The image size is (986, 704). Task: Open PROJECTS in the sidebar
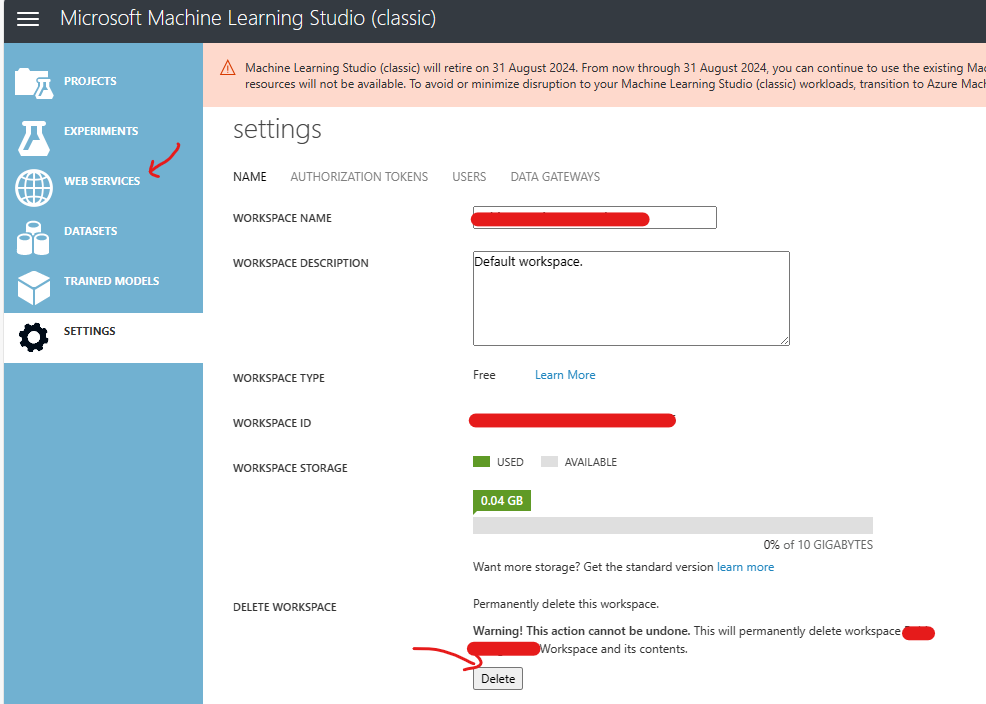coord(90,81)
